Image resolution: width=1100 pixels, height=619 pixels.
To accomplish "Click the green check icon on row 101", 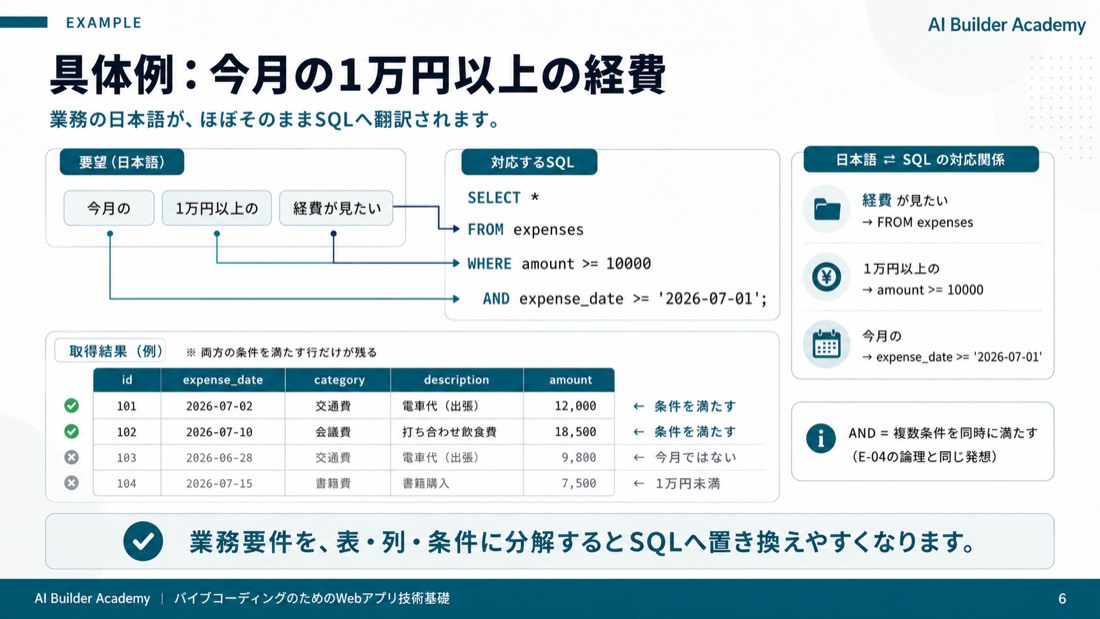I will point(72,406).
